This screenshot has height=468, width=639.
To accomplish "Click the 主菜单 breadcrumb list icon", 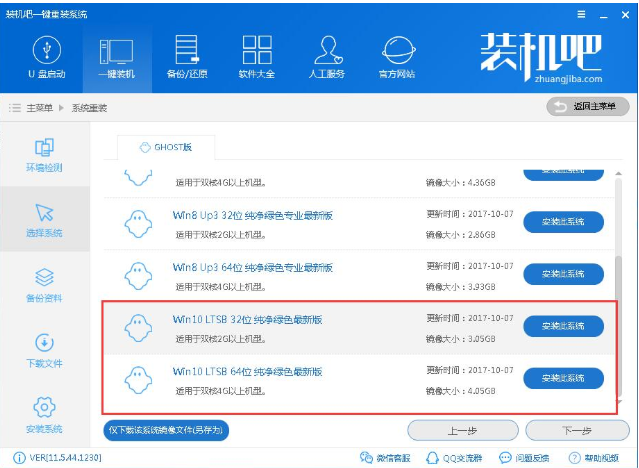I will [x=15, y=108].
